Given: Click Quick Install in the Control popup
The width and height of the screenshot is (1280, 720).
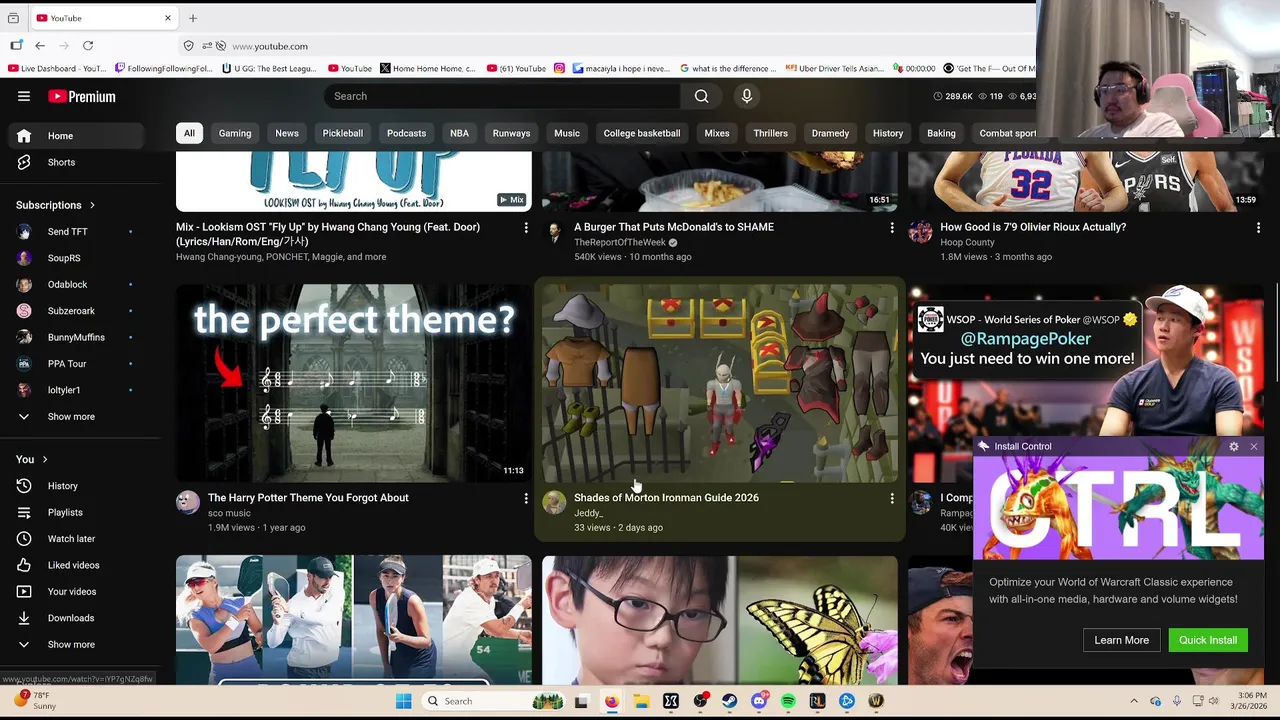Looking at the screenshot, I should [x=1208, y=640].
